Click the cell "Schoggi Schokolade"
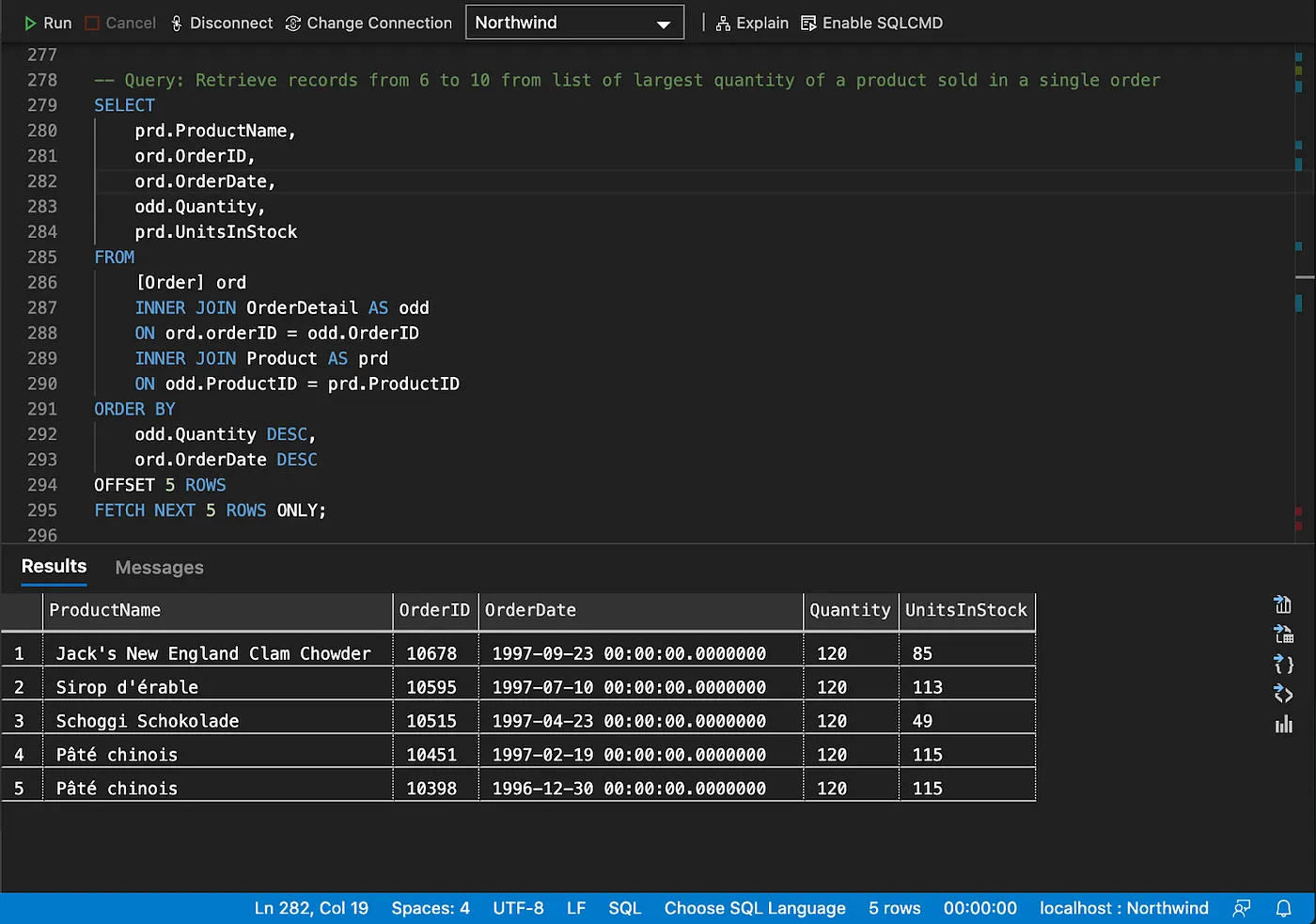The image size is (1316, 924). click(x=218, y=721)
